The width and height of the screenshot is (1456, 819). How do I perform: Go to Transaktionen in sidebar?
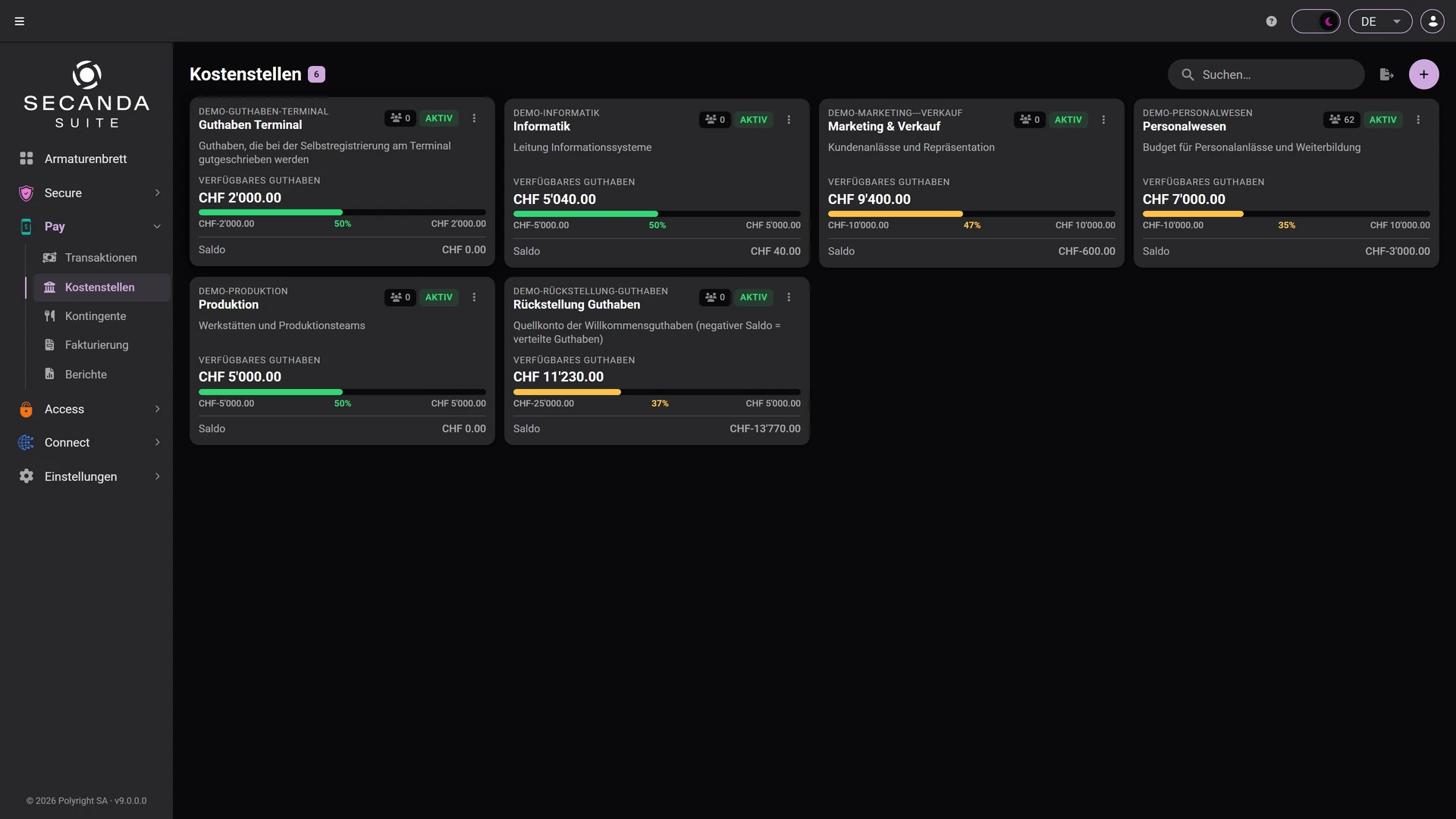(x=101, y=258)
